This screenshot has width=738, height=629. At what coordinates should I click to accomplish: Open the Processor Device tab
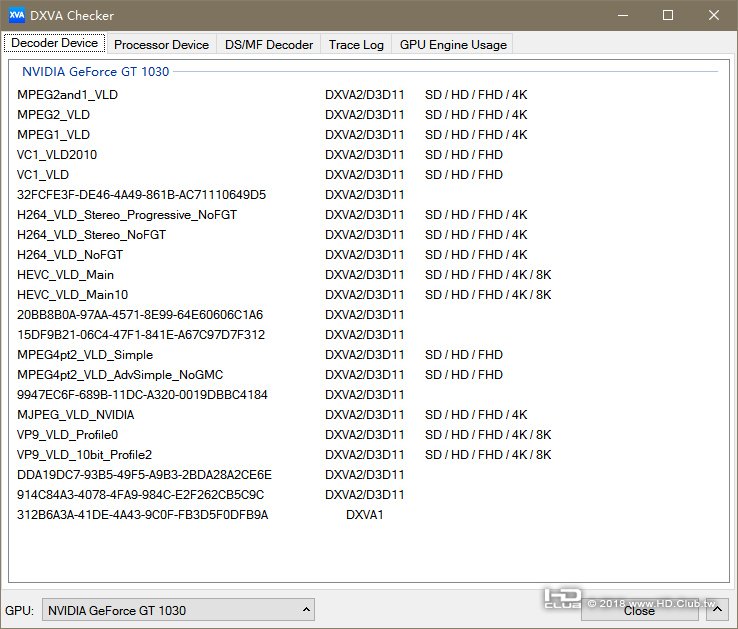161,44
